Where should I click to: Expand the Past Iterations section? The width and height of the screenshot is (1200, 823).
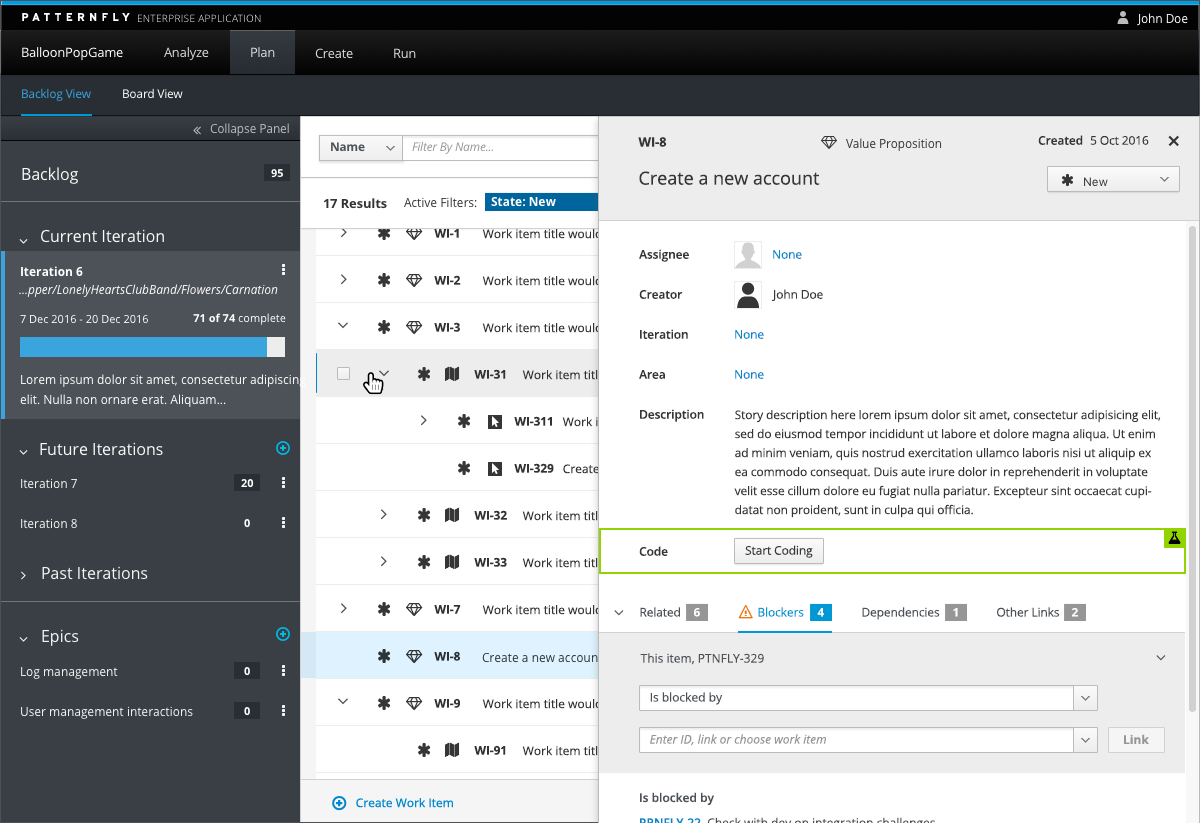tap(24, 575)
